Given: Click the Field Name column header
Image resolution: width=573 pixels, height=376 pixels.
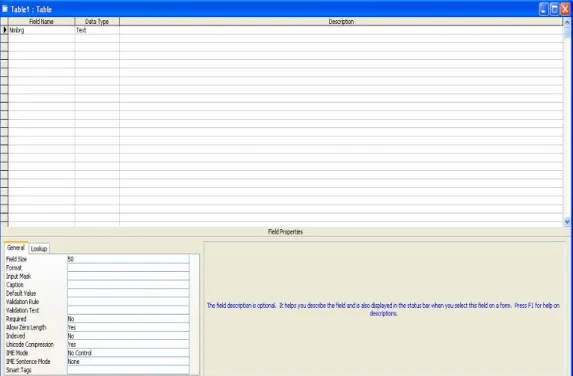Looking at the screenshot, I should pos(42,22).
